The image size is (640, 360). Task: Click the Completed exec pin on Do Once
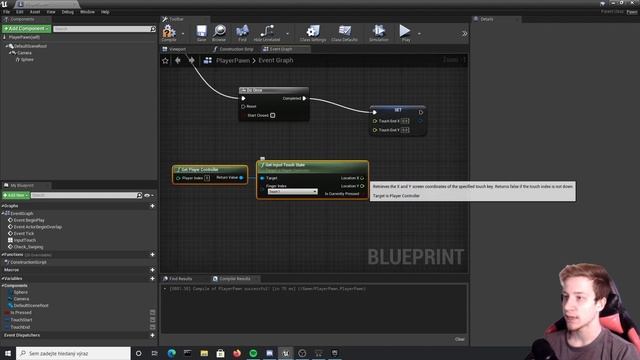point(304,98)
